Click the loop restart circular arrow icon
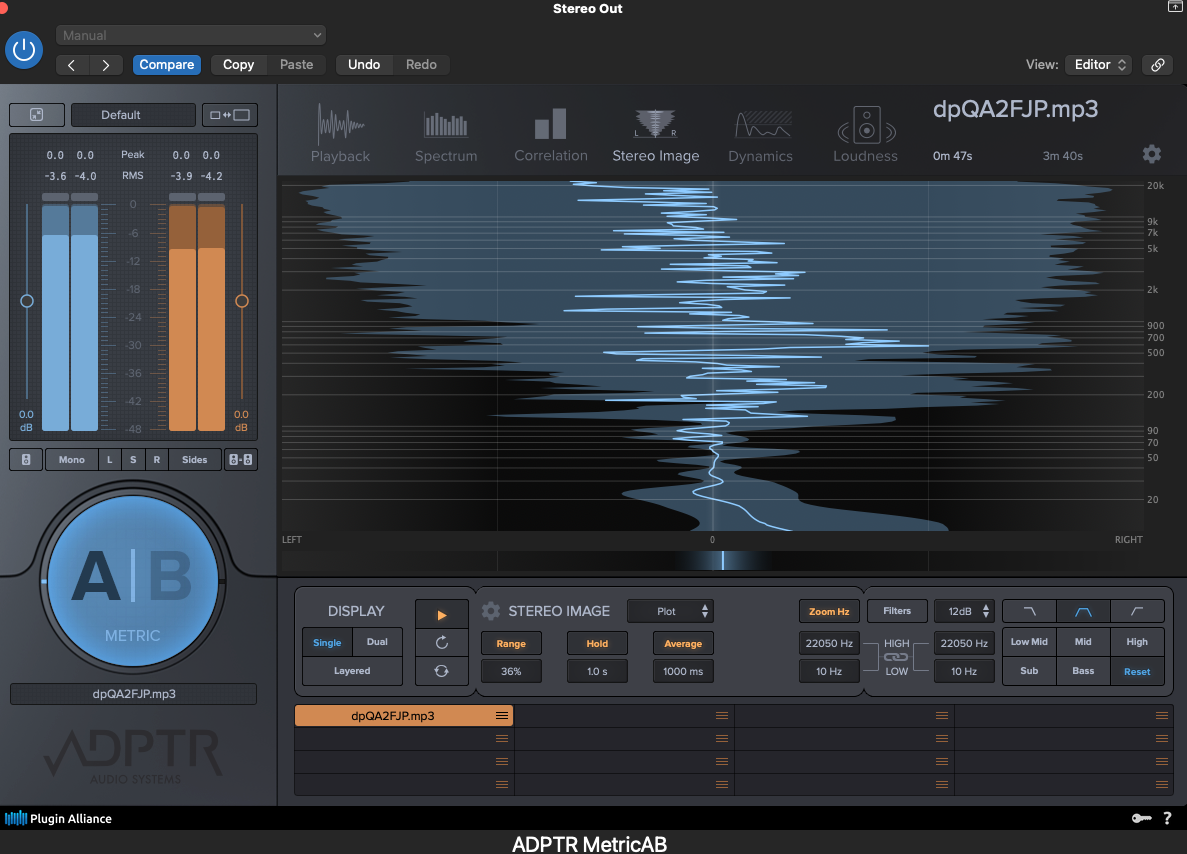Image resolution: width=1187 pixels, height=854 pixels. coord(442,643)
